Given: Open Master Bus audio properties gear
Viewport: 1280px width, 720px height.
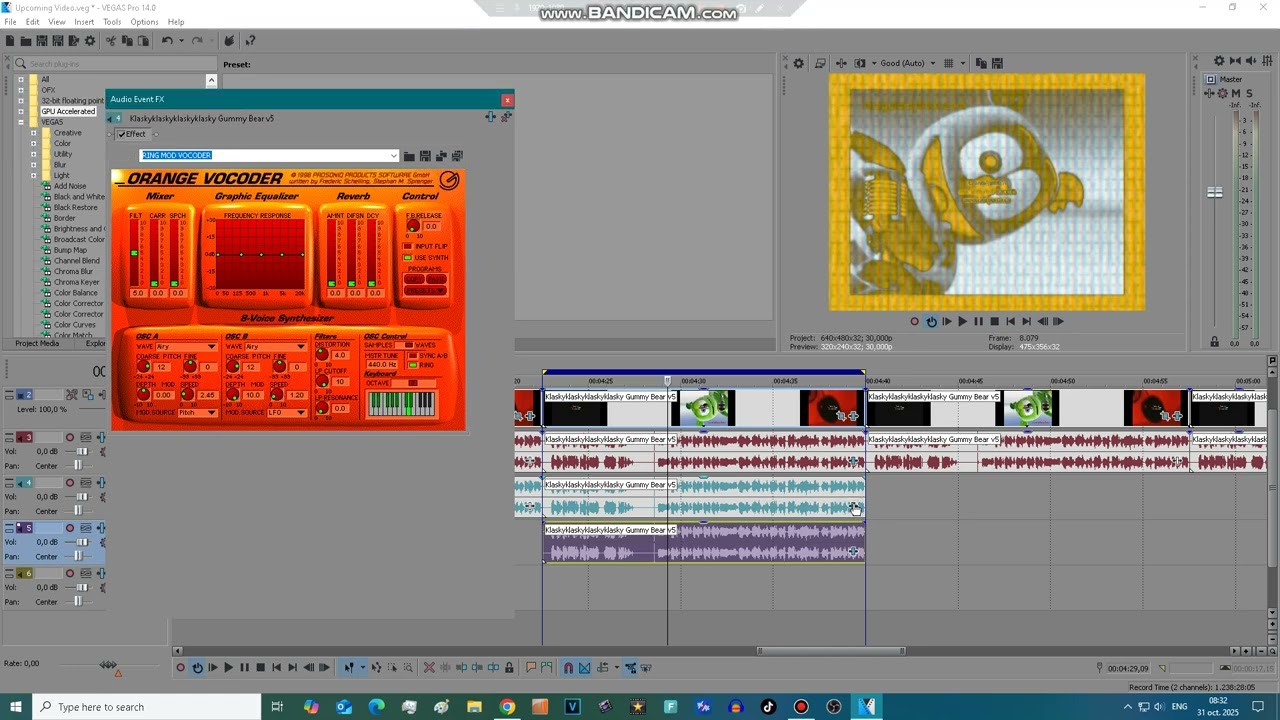Looking at the screenshot, I should tap(1219, 61).
